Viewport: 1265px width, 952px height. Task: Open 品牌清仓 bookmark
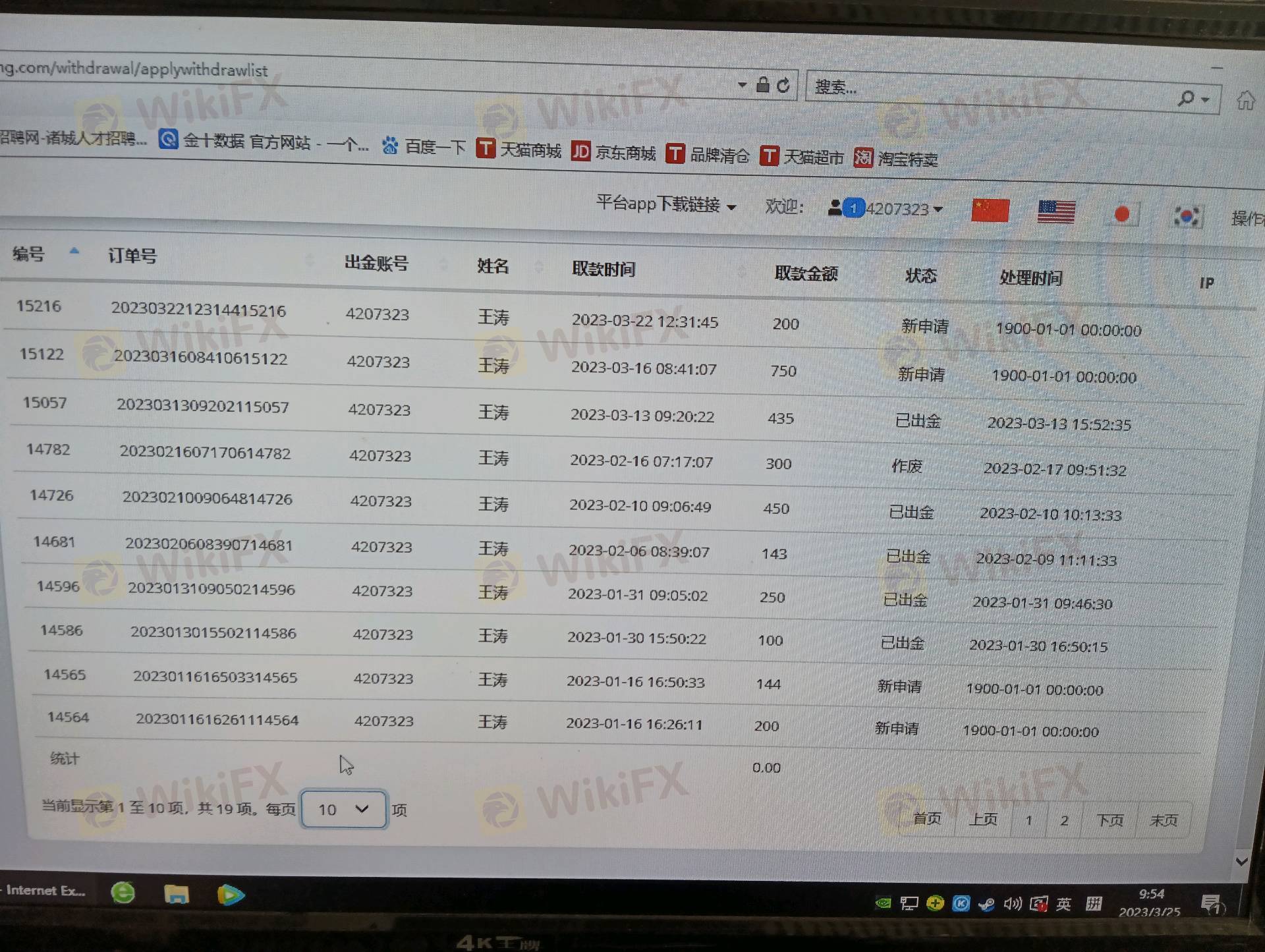pos(708,155)
